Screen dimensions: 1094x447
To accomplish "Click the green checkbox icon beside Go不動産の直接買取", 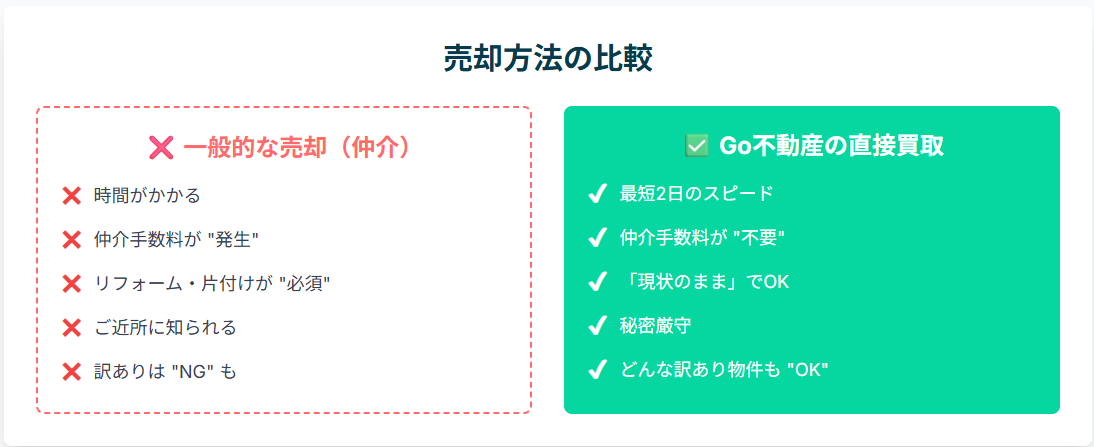I will click(697, 146).
